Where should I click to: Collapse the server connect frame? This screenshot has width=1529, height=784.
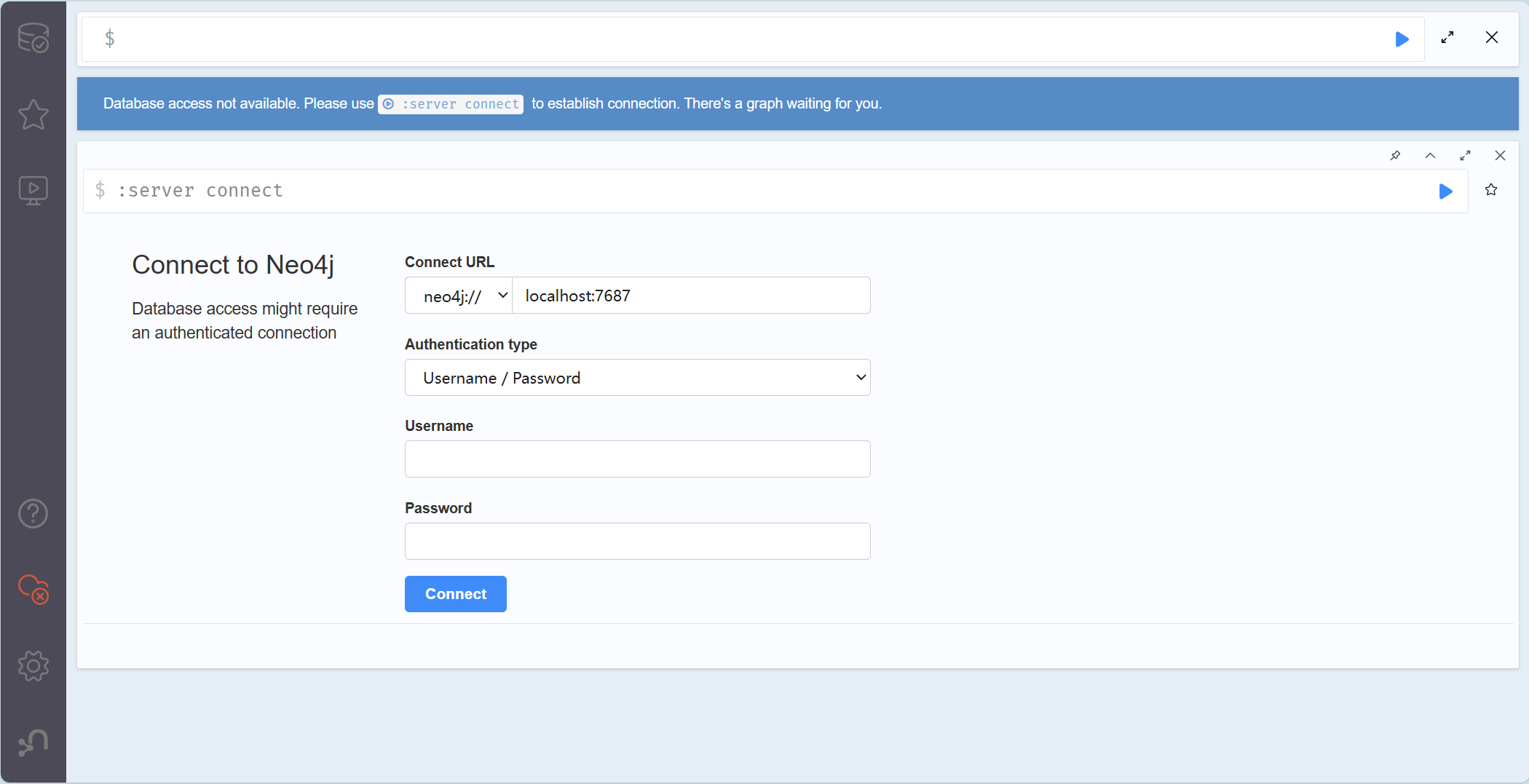pos(1430,155)
